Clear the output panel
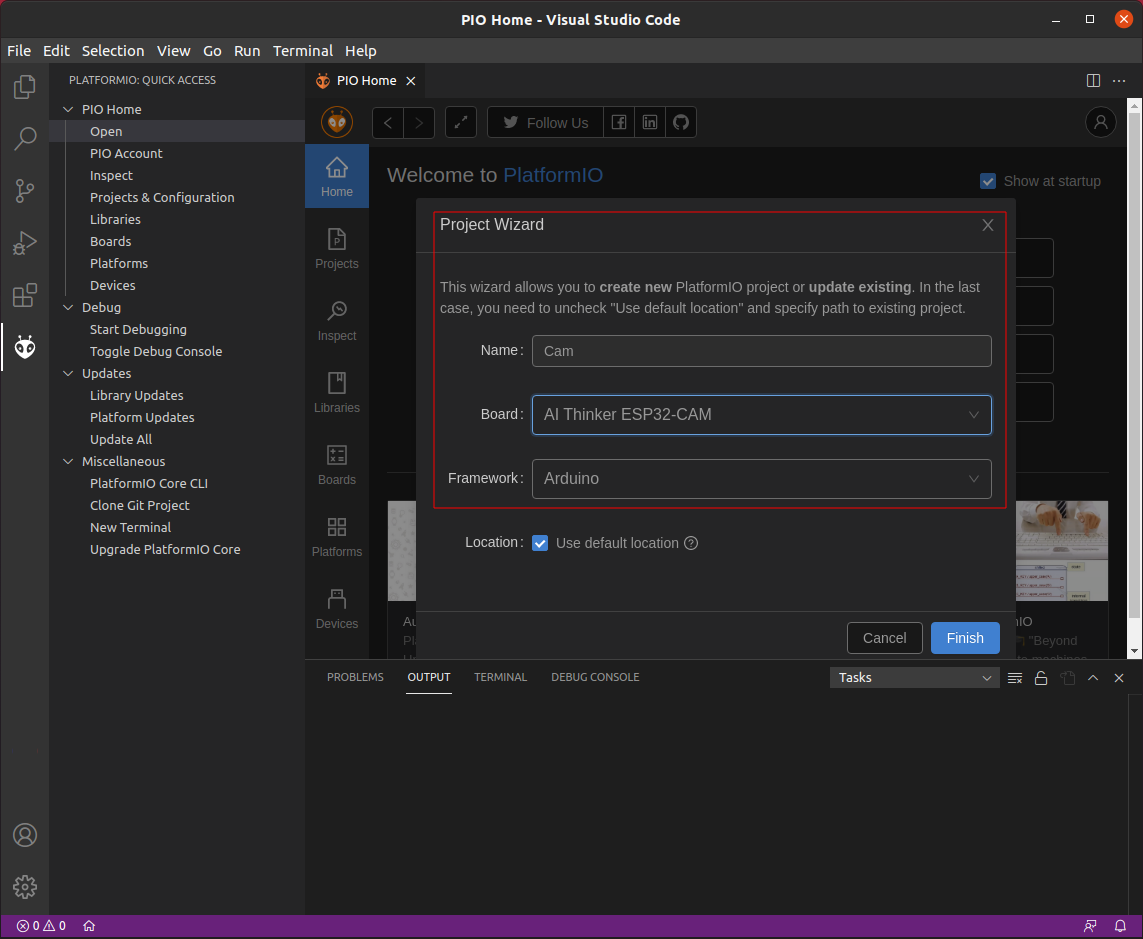Viewport: 1143px width, 939px height. tap(1015, 678)
